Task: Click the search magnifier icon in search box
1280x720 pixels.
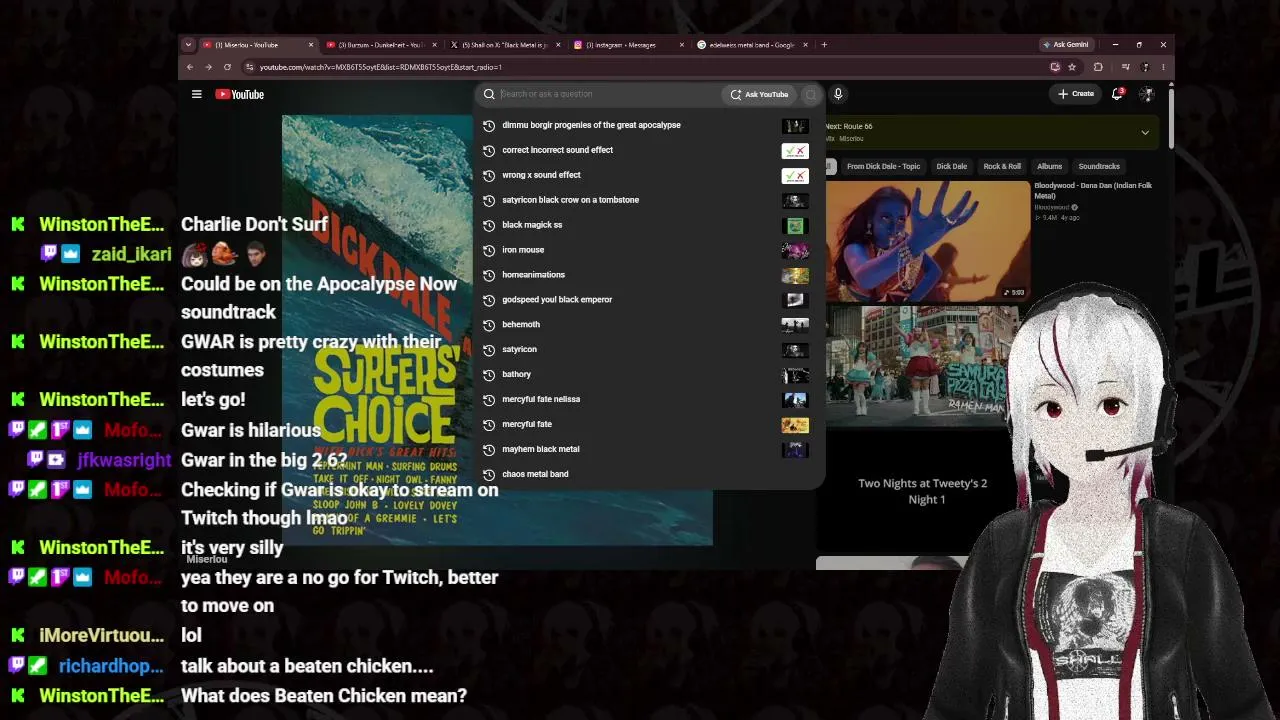Action: [489, 94]
